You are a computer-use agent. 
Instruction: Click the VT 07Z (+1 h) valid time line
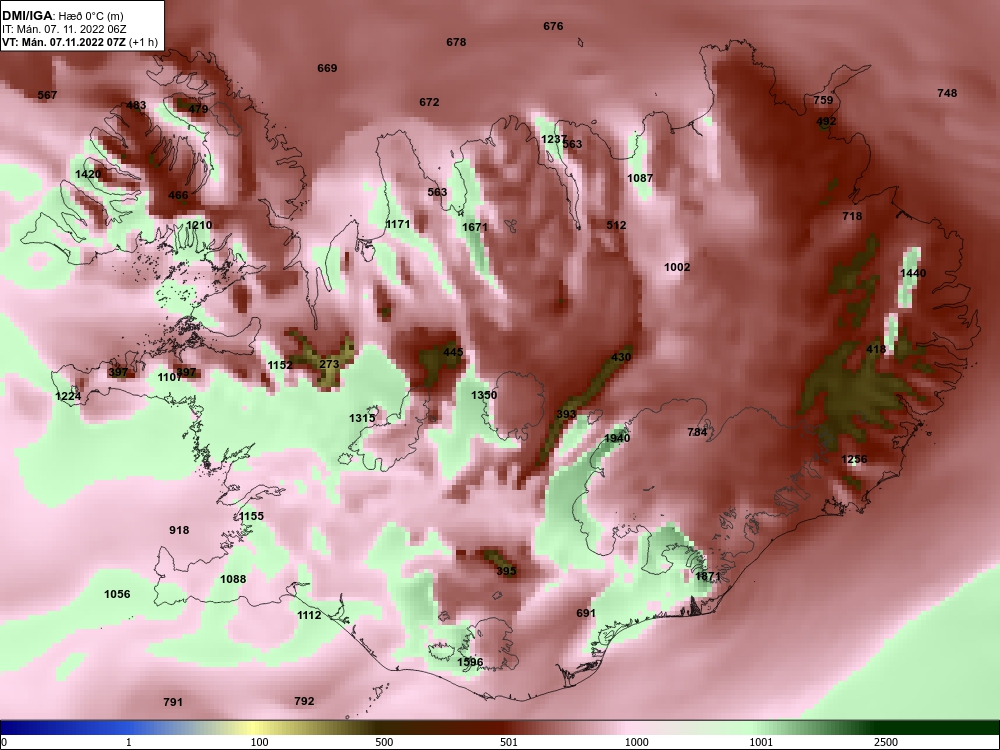click(x=80, y=43)
